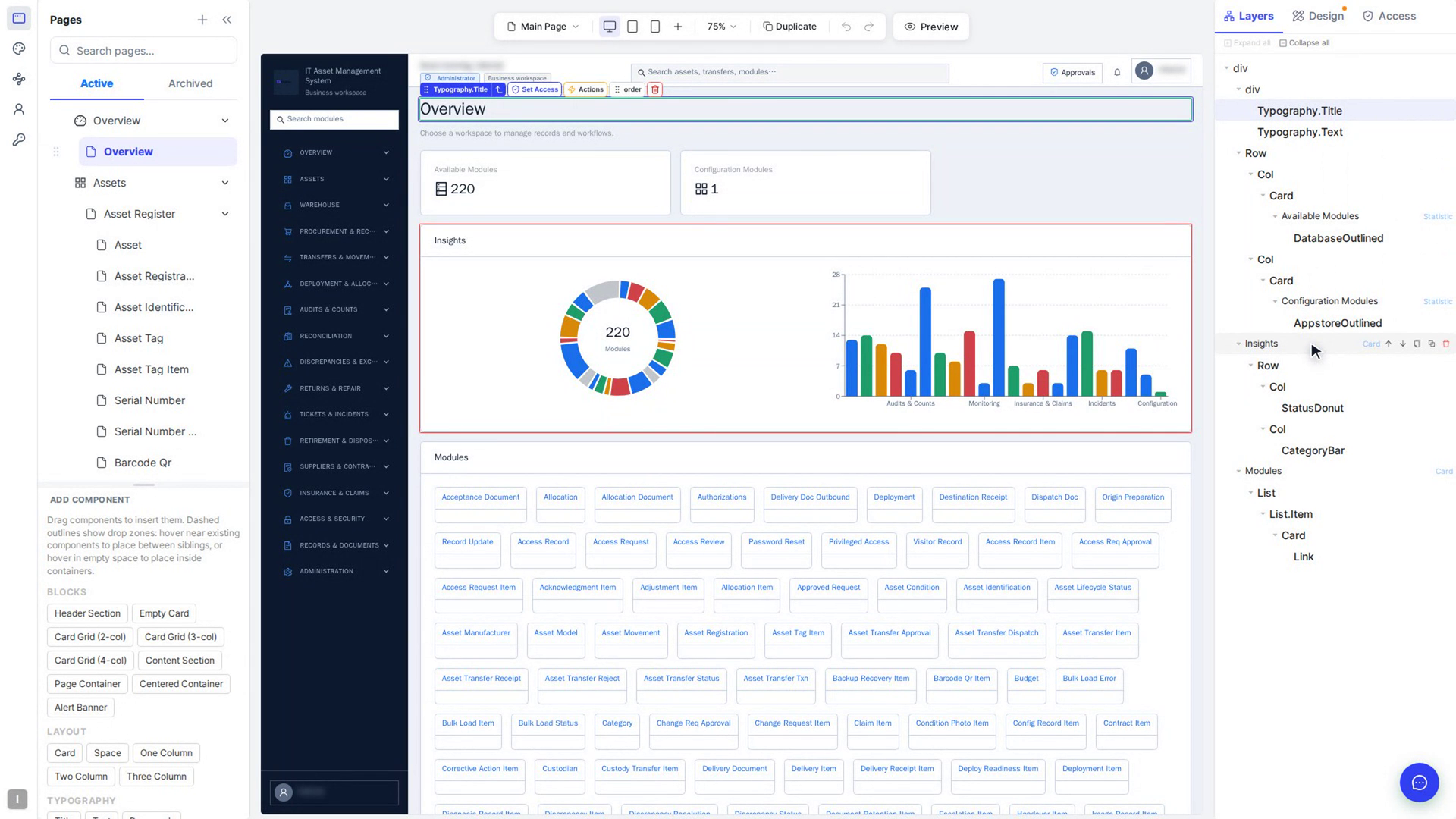1456x819 pixels.
Task: Collapse the Pages panel with double chevron
Action: 227,20
